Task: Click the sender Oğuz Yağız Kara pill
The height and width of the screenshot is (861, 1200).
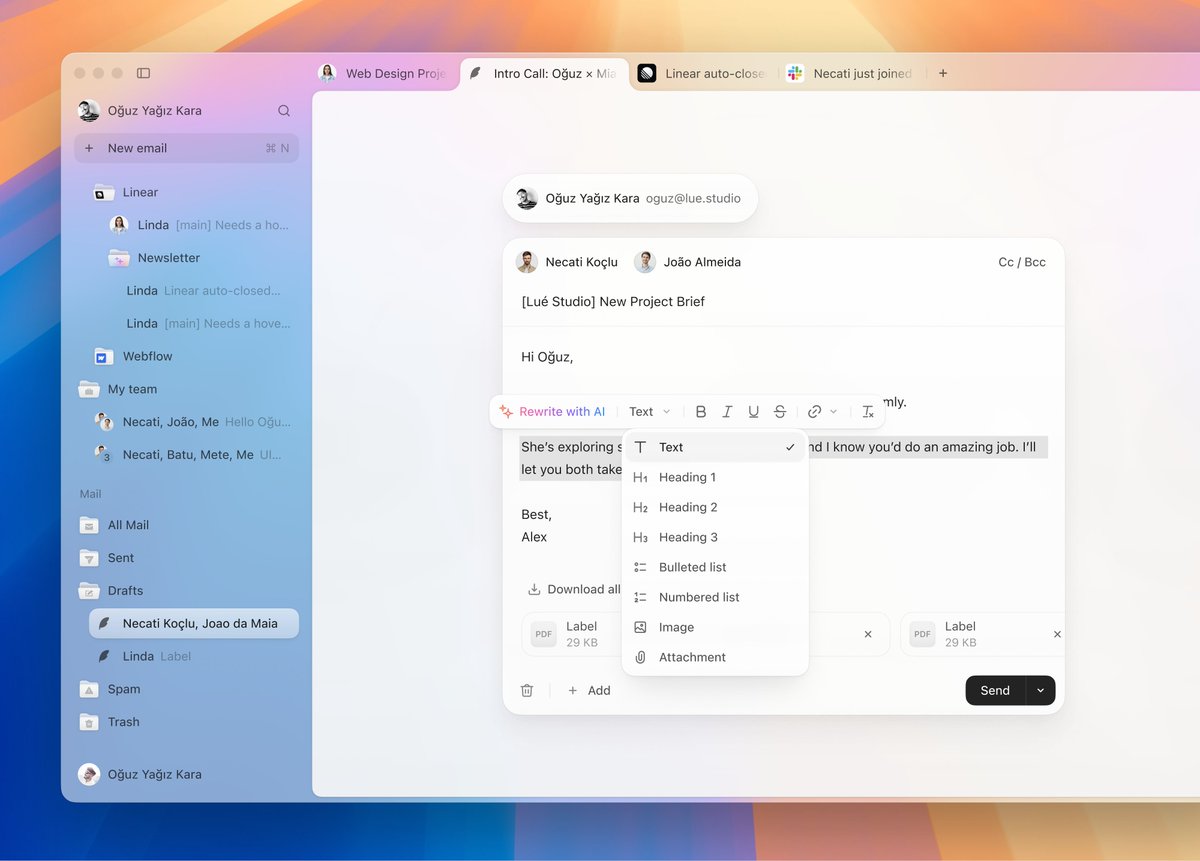Action: point(630,198)
